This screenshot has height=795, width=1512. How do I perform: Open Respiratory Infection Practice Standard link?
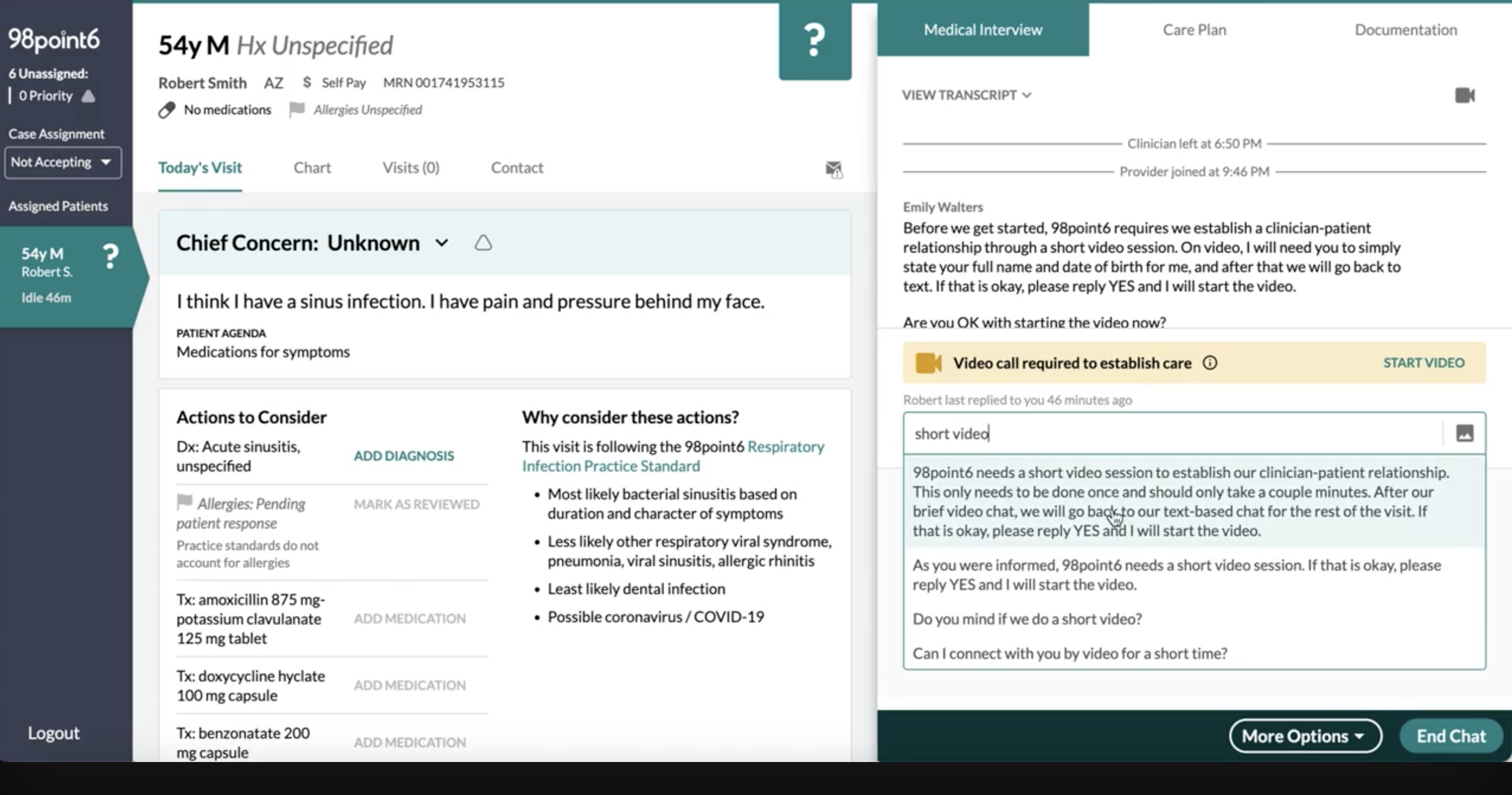click(x=673, y=456)
